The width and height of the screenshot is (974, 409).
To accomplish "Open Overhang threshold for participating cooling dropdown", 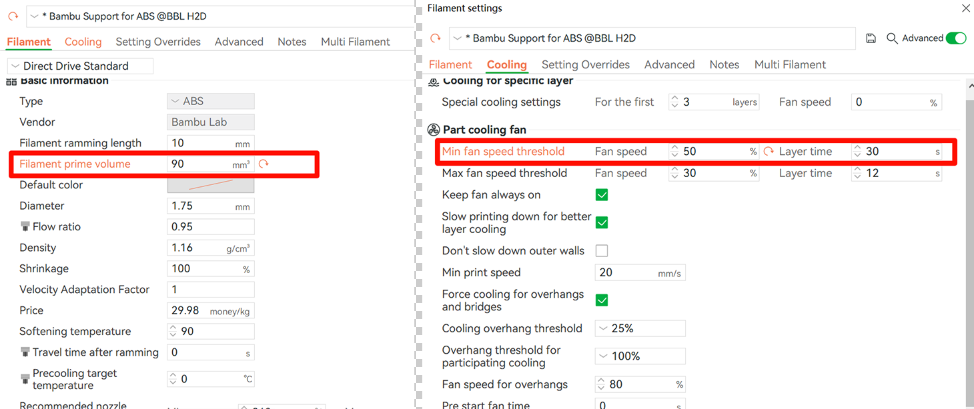I will pyautogui.click(x=640, y=356).
